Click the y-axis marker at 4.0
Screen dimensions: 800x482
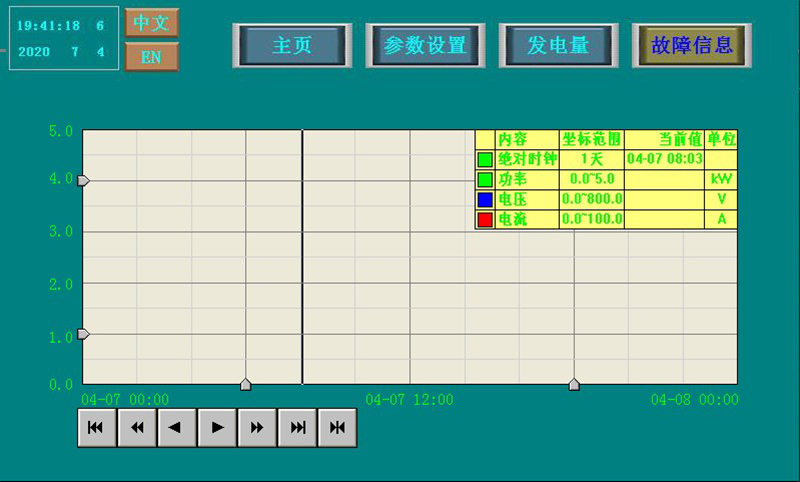point(84,180)
